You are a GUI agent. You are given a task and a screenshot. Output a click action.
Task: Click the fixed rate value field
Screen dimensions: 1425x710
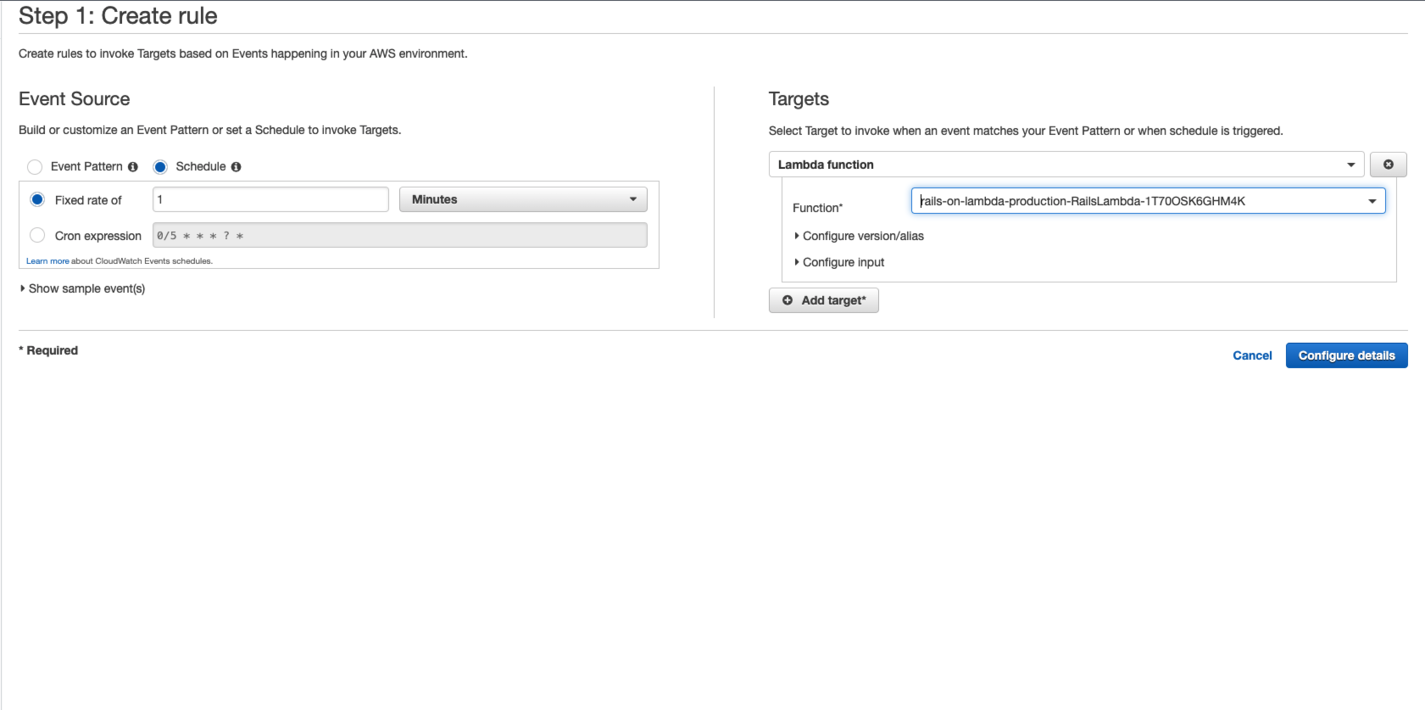point(270,199)
